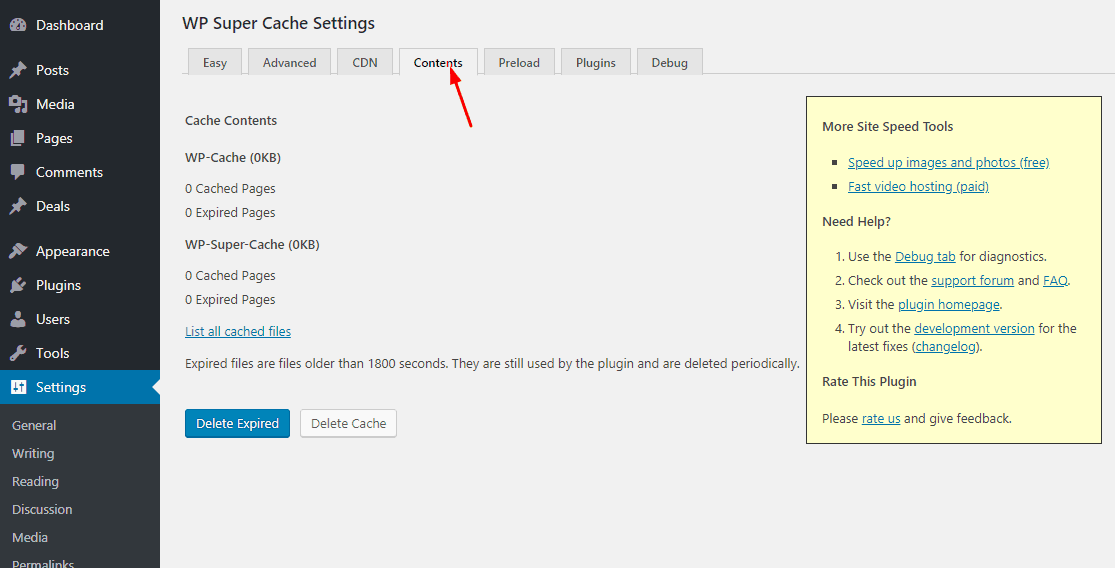Open the development version link
Viewport: 1115px width, 568px height.
click(x=974, y=328)
